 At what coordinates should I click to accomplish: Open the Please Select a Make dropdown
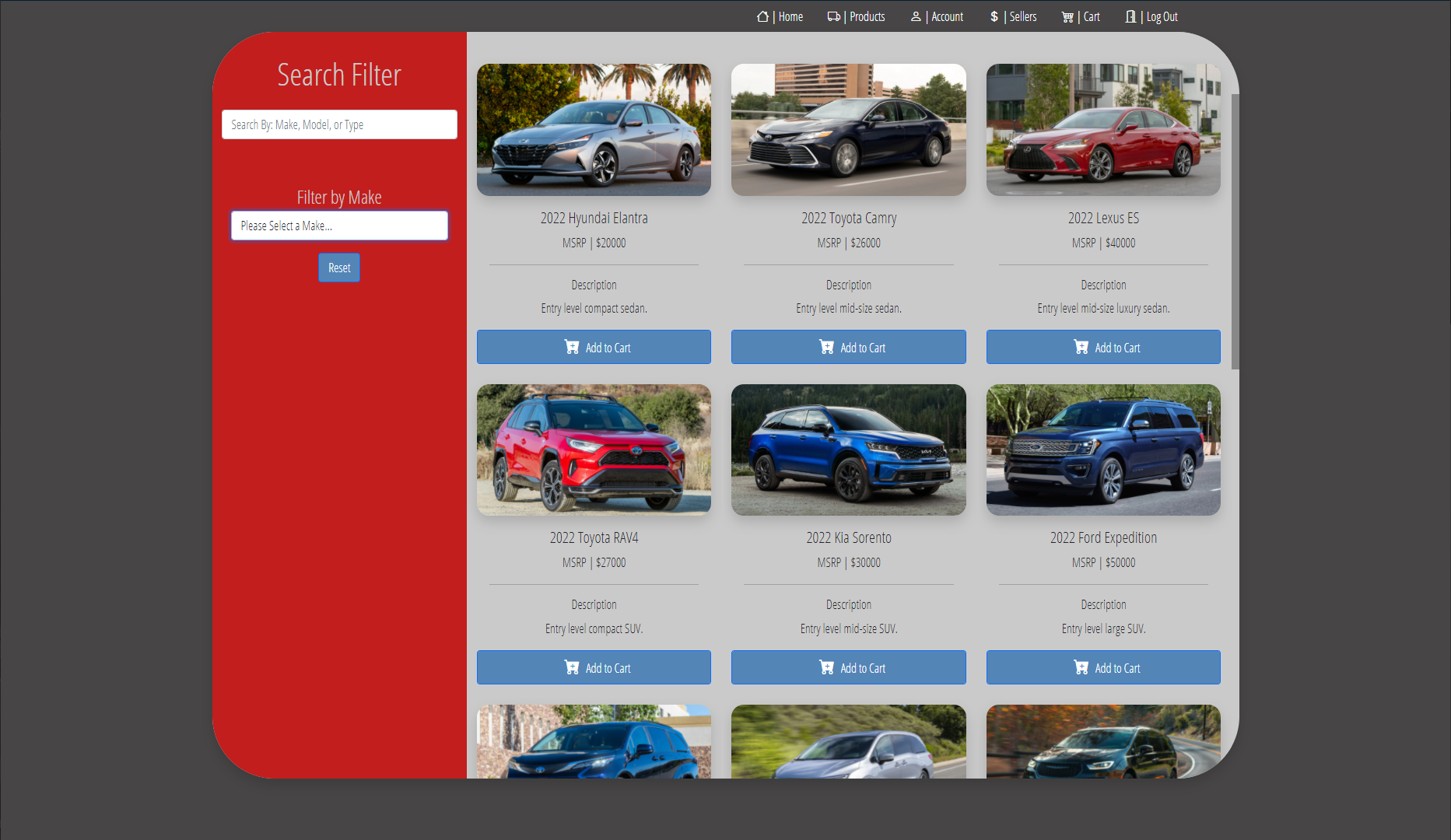click(x=339, y=226)
